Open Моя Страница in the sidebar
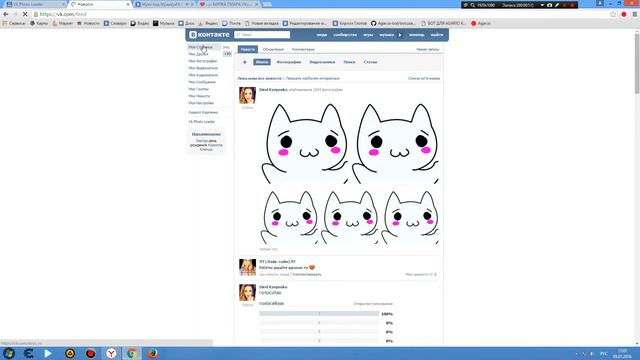 (x=200, y=47)
